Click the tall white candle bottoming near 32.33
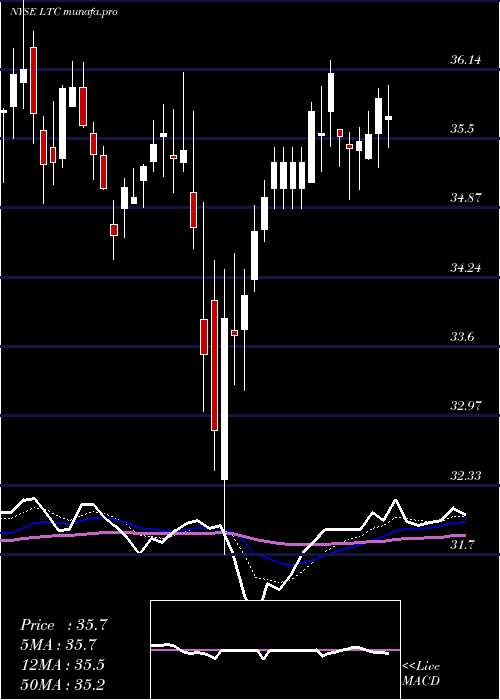Screen dimensions: 500x700 point(224,399)
